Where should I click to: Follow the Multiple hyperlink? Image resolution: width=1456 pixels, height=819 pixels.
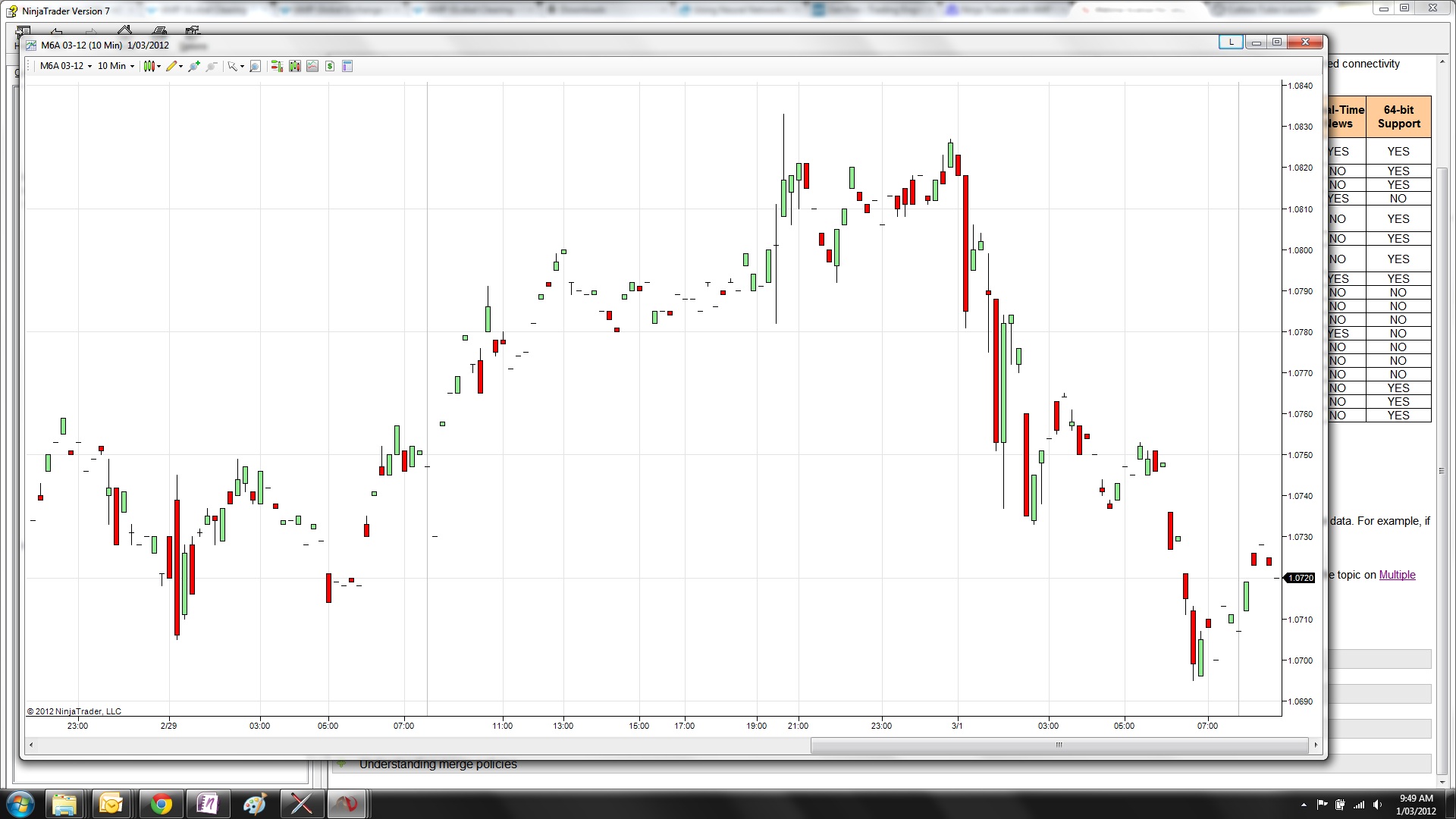[1397, 575]
